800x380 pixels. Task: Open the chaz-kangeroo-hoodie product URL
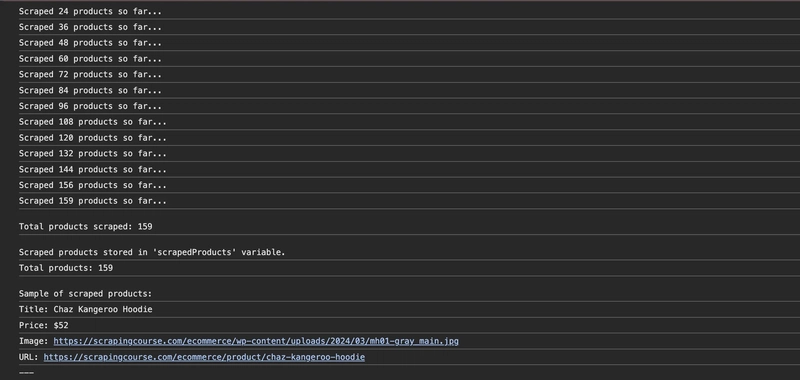(204, 357)
